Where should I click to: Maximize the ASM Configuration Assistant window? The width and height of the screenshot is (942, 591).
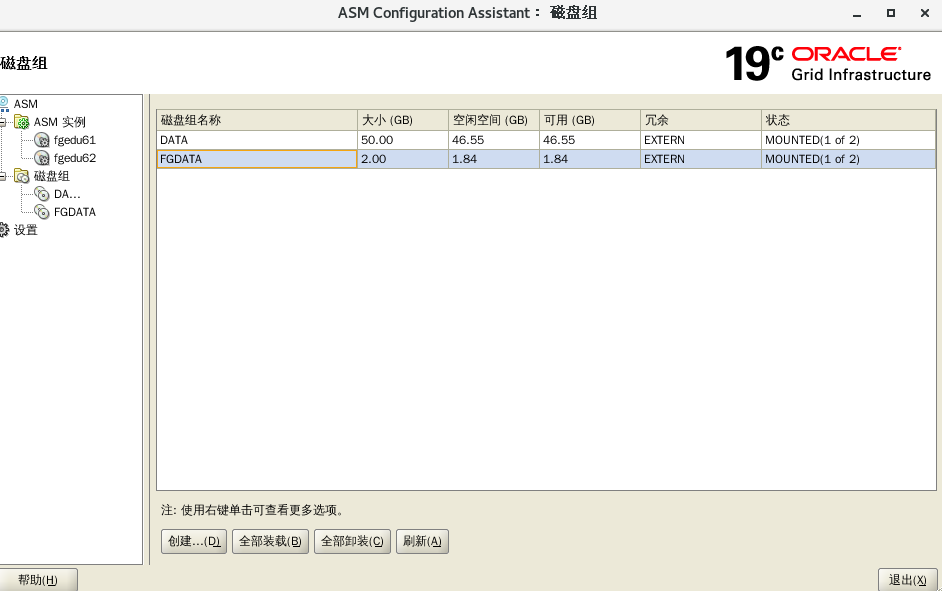coord(891,13)
